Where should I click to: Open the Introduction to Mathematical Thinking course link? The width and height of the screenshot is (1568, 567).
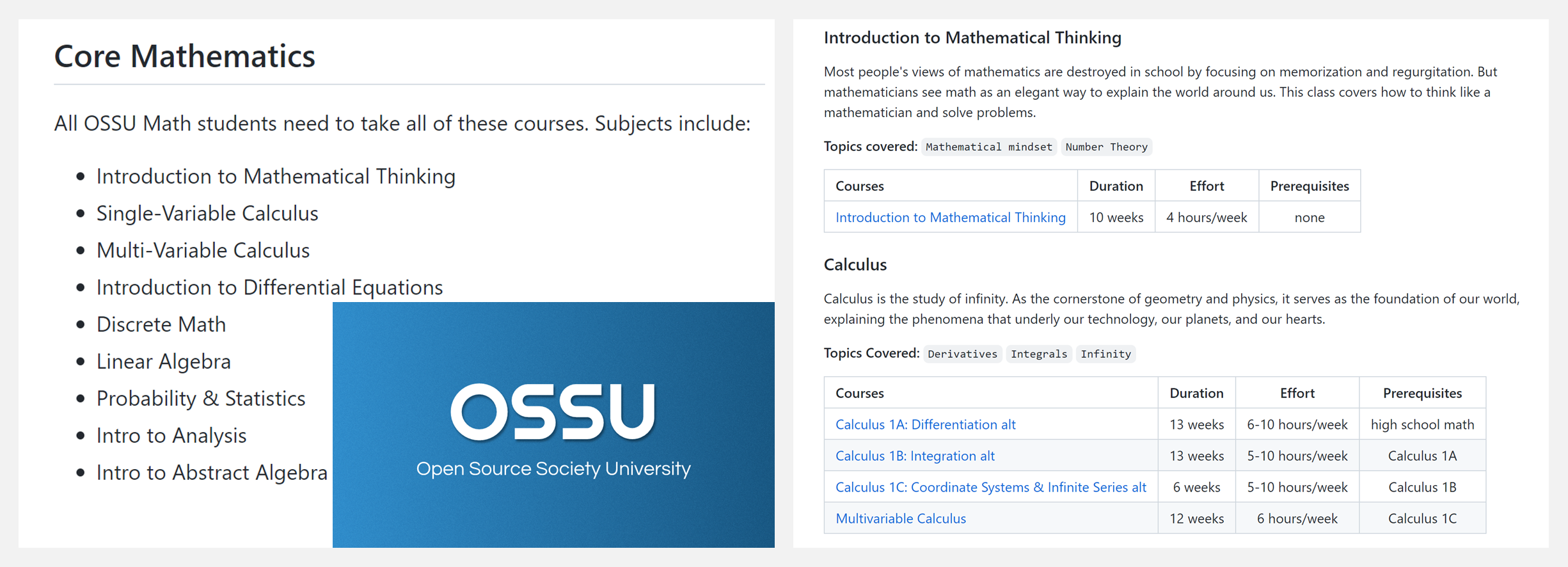point(950,217)
